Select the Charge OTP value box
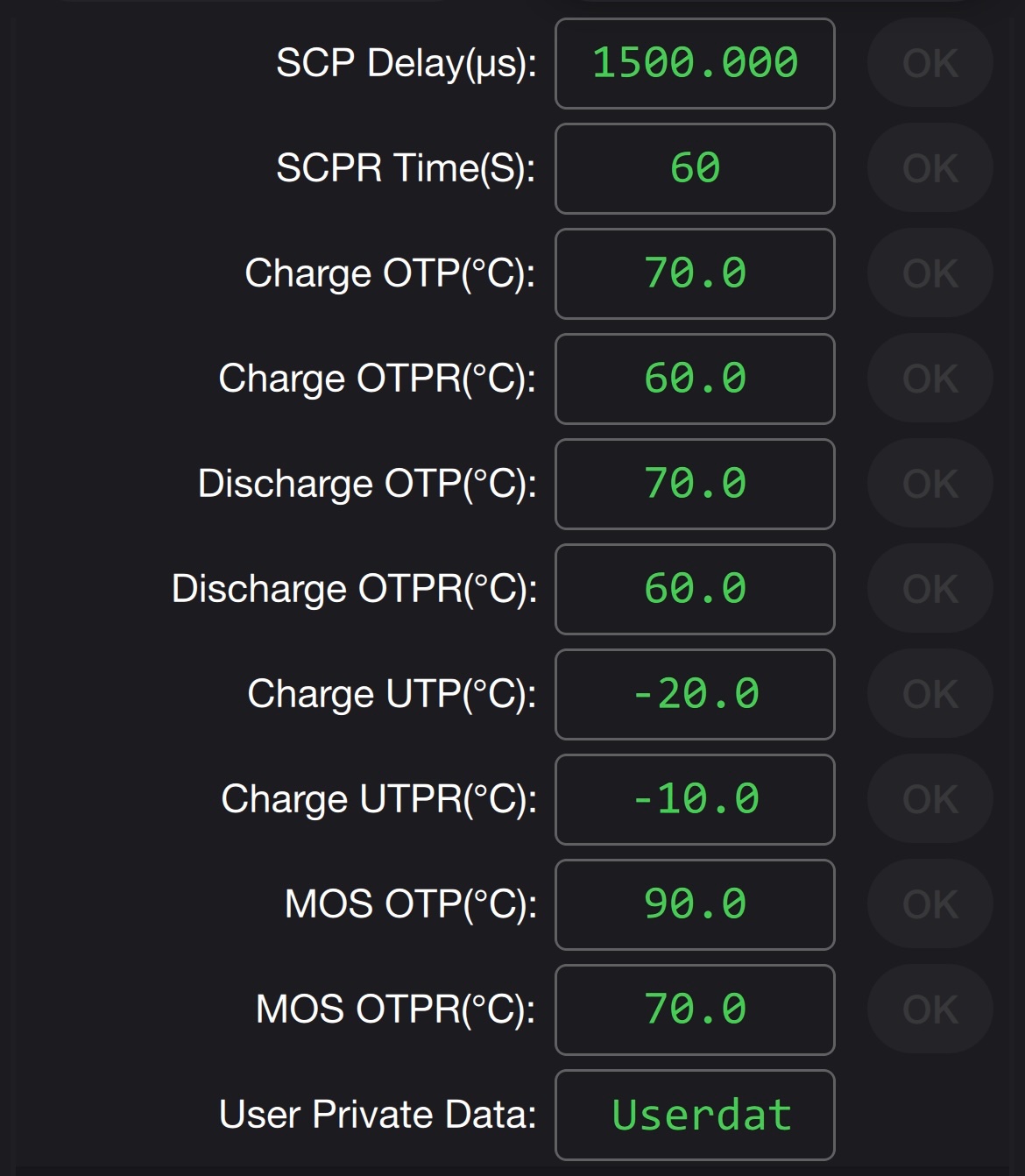1025x1176 pixels. 695,274
